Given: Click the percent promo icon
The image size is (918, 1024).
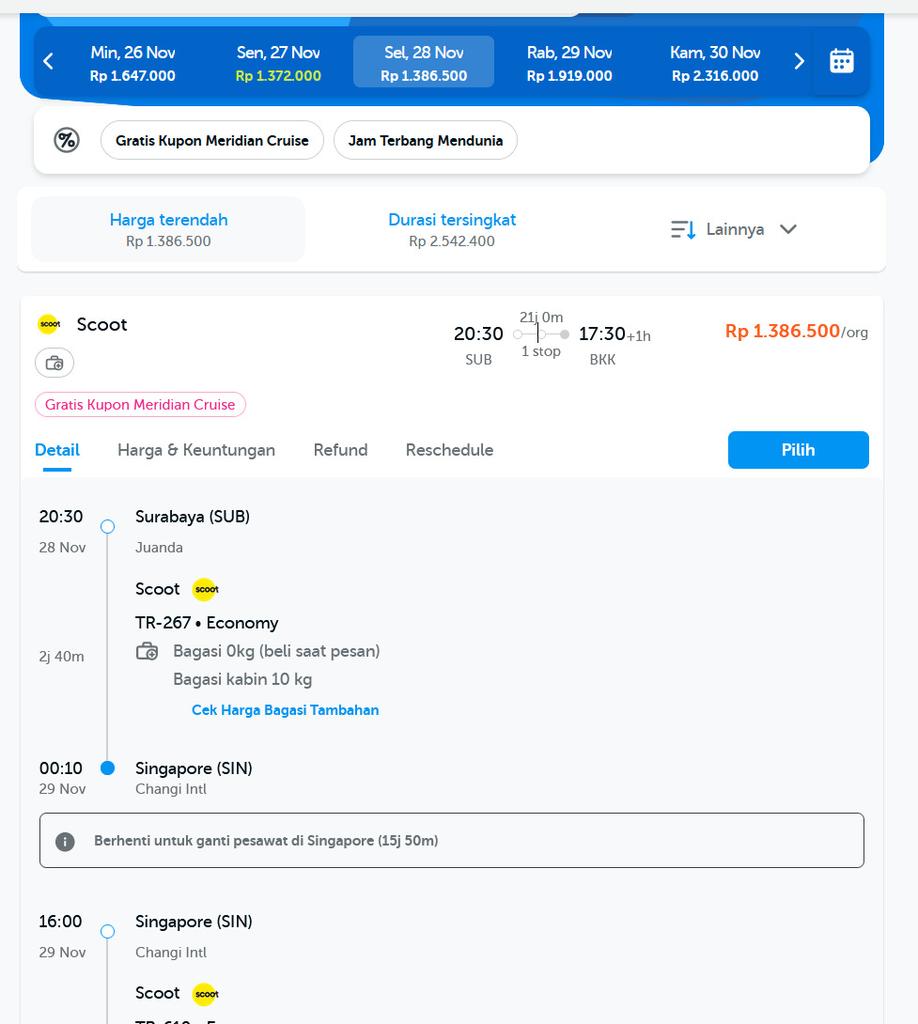Looking at the screenshot, I should coord(66,140).
